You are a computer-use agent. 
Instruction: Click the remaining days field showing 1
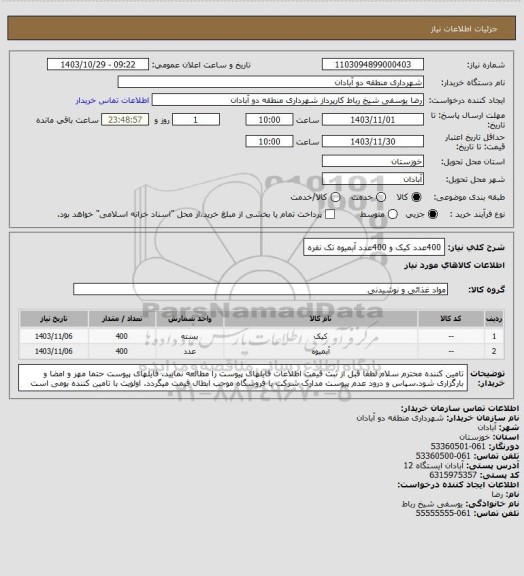196,120
